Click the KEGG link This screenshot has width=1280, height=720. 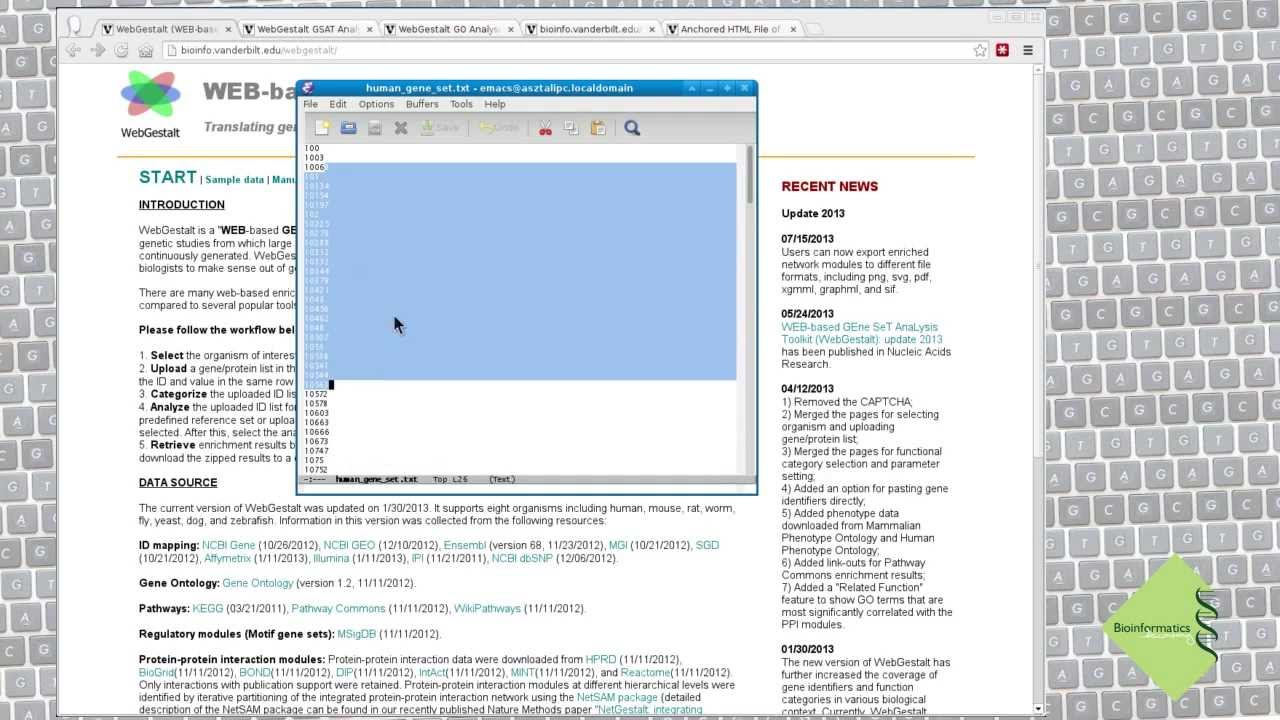coord(208,608)
